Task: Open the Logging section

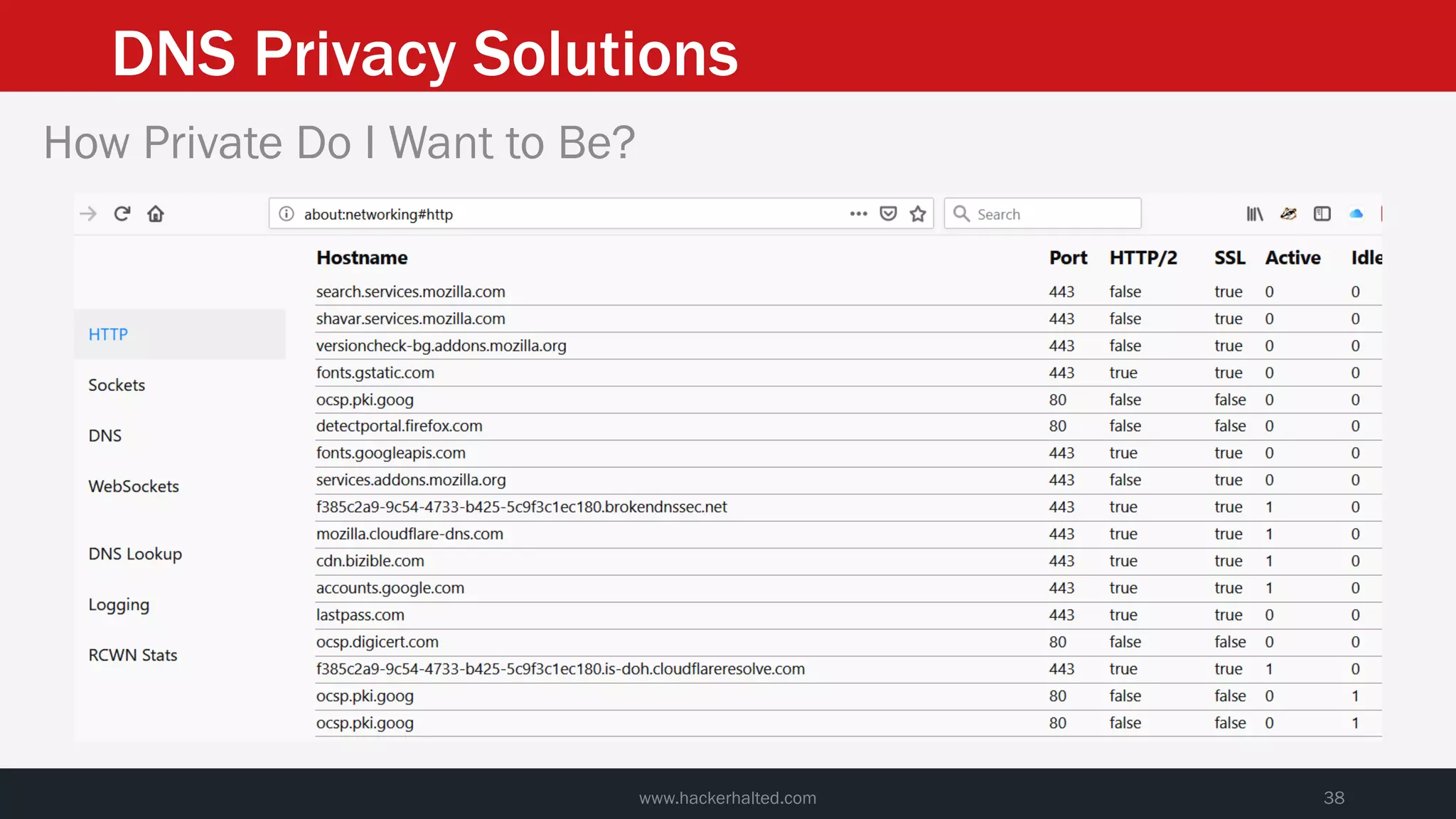Action: (119, 605)
